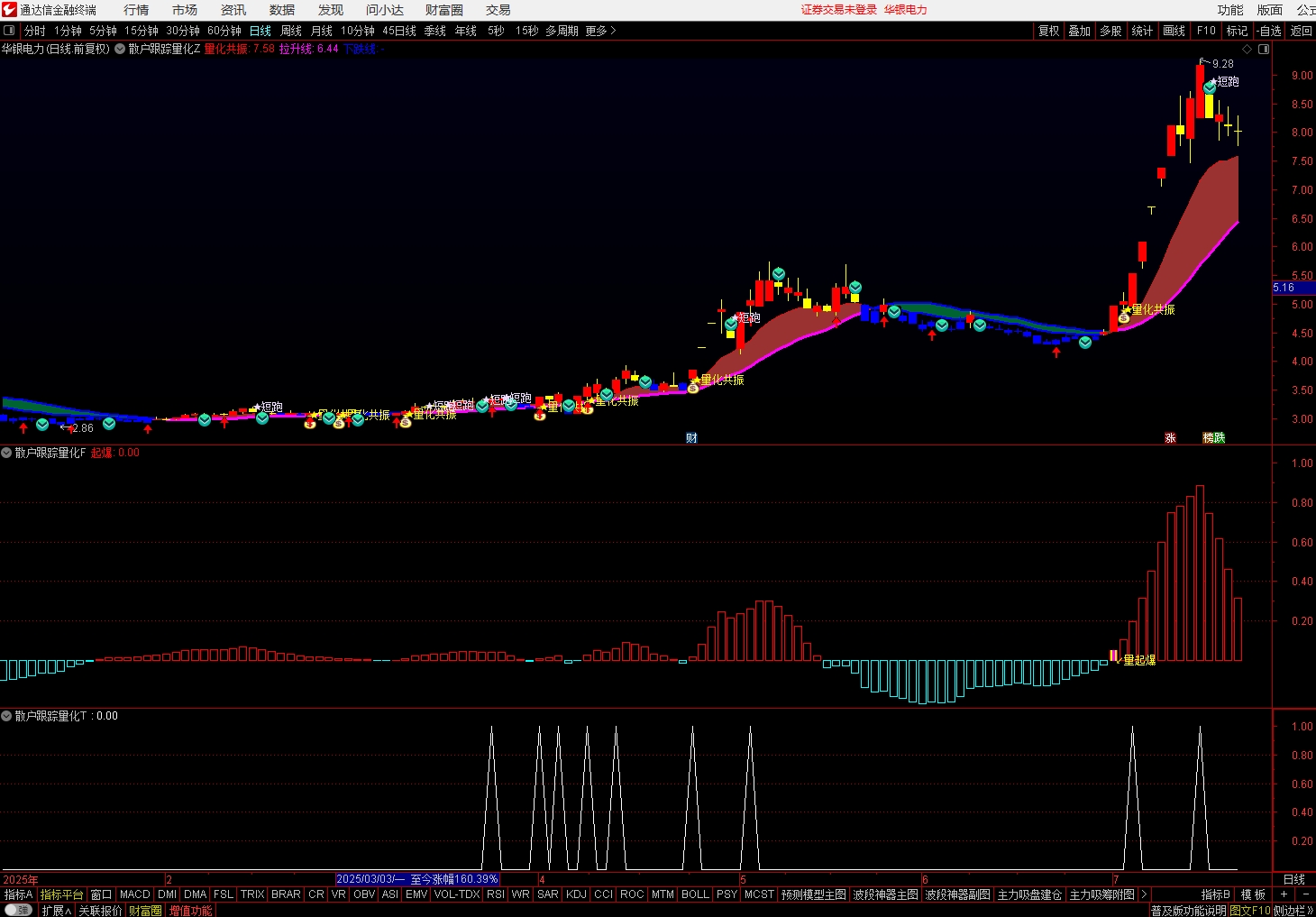Image resolution: width=1316 pixels, height=917 pixels.
Task: Open the 数据 menu
Action: (x=282, y=10)
